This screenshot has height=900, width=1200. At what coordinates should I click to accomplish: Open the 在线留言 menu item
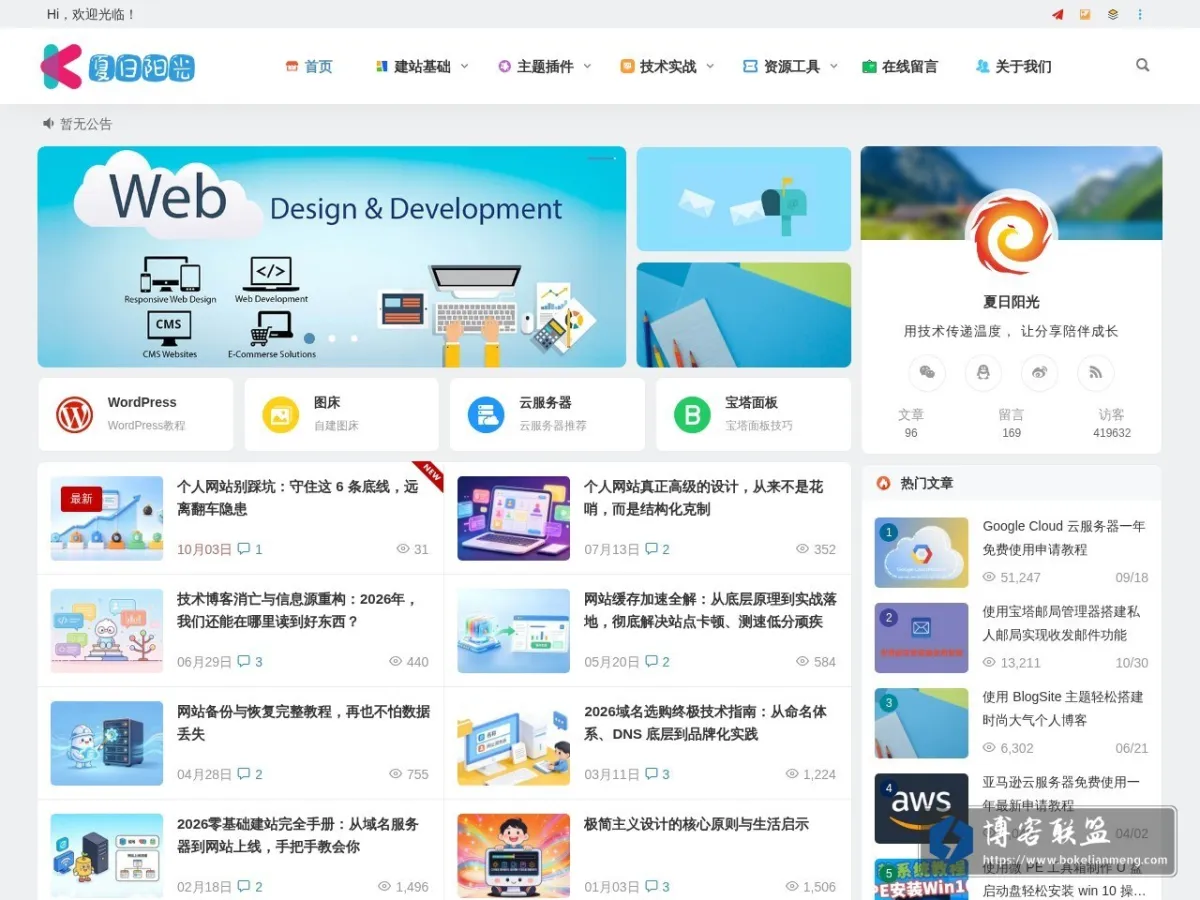tap(900, 66)
